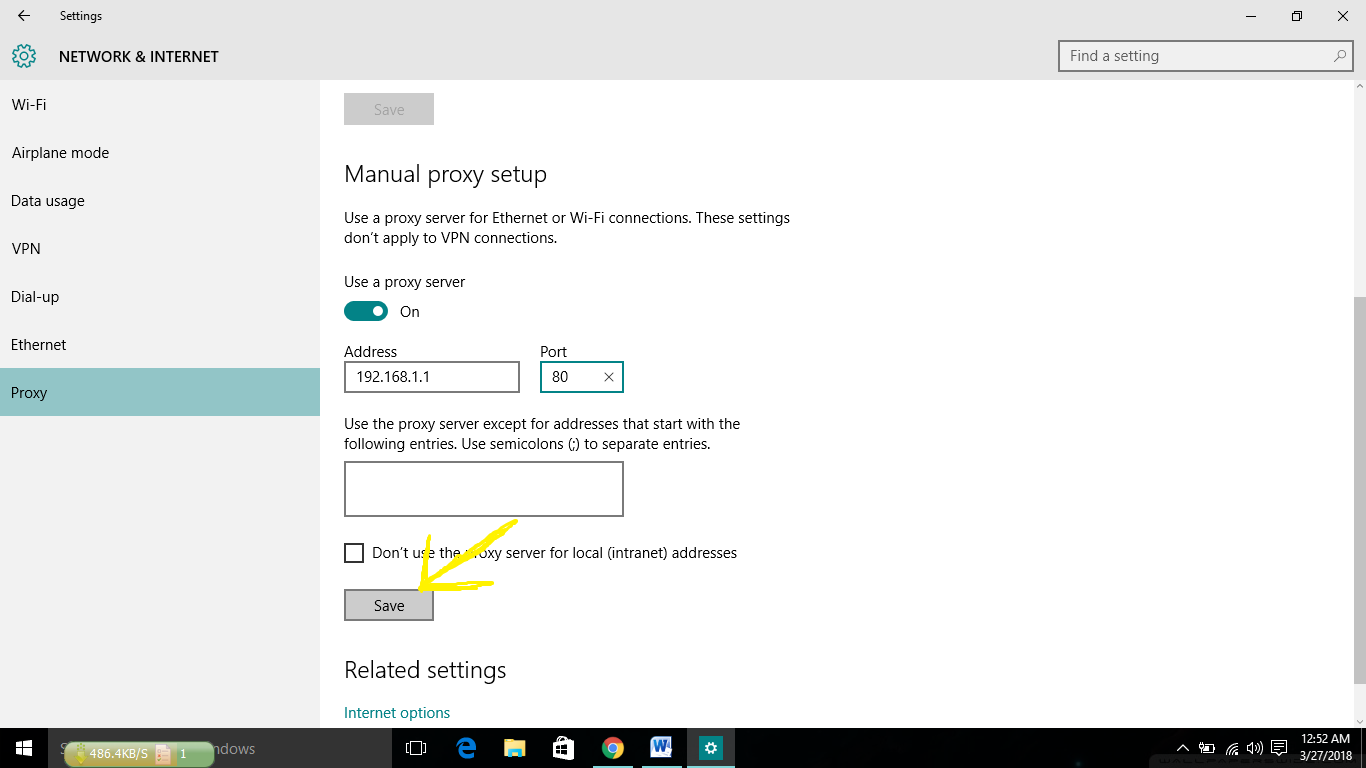Open the Action Center notifications icon

1279,748
